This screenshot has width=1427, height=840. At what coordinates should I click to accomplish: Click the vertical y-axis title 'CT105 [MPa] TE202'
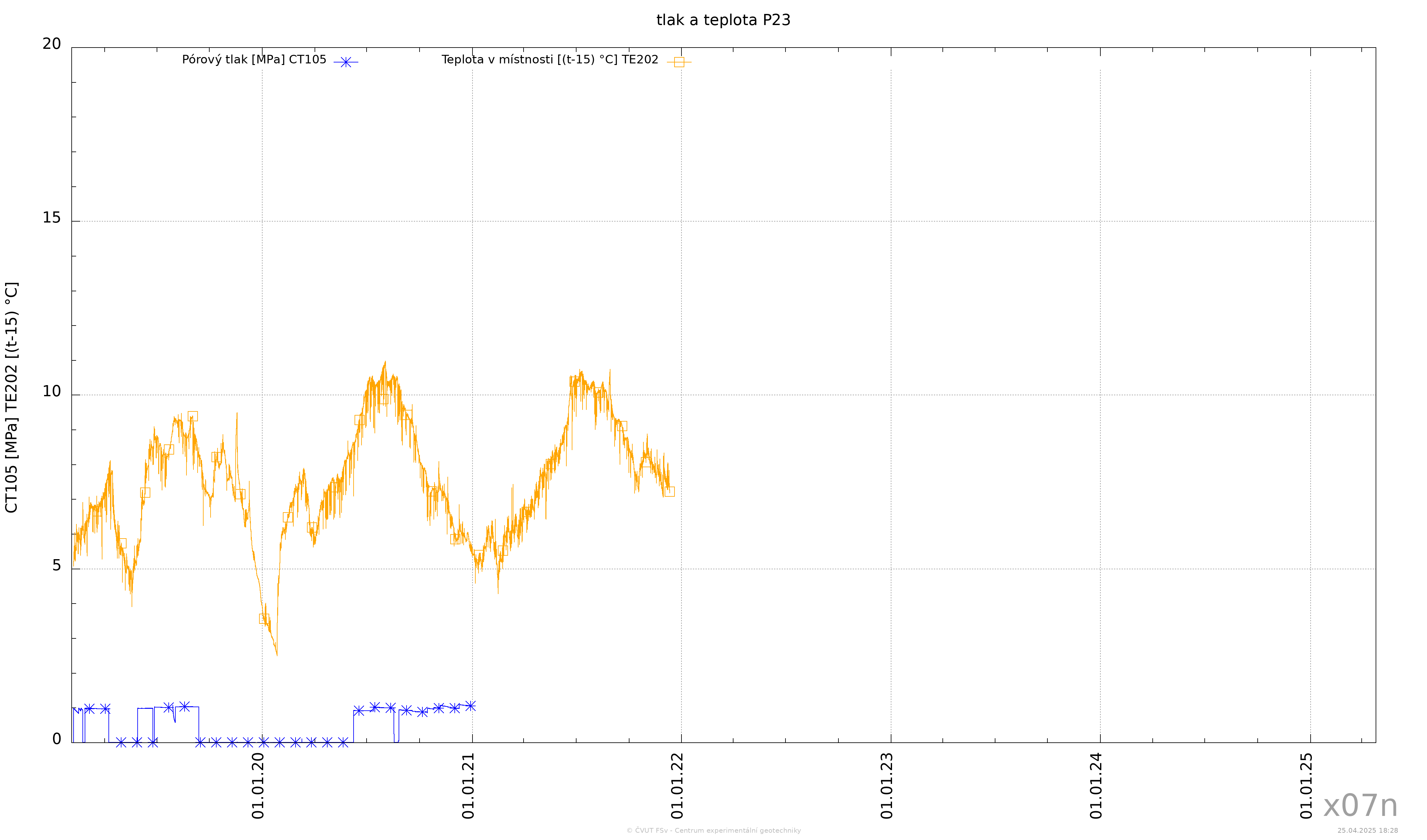coord(12,397)
